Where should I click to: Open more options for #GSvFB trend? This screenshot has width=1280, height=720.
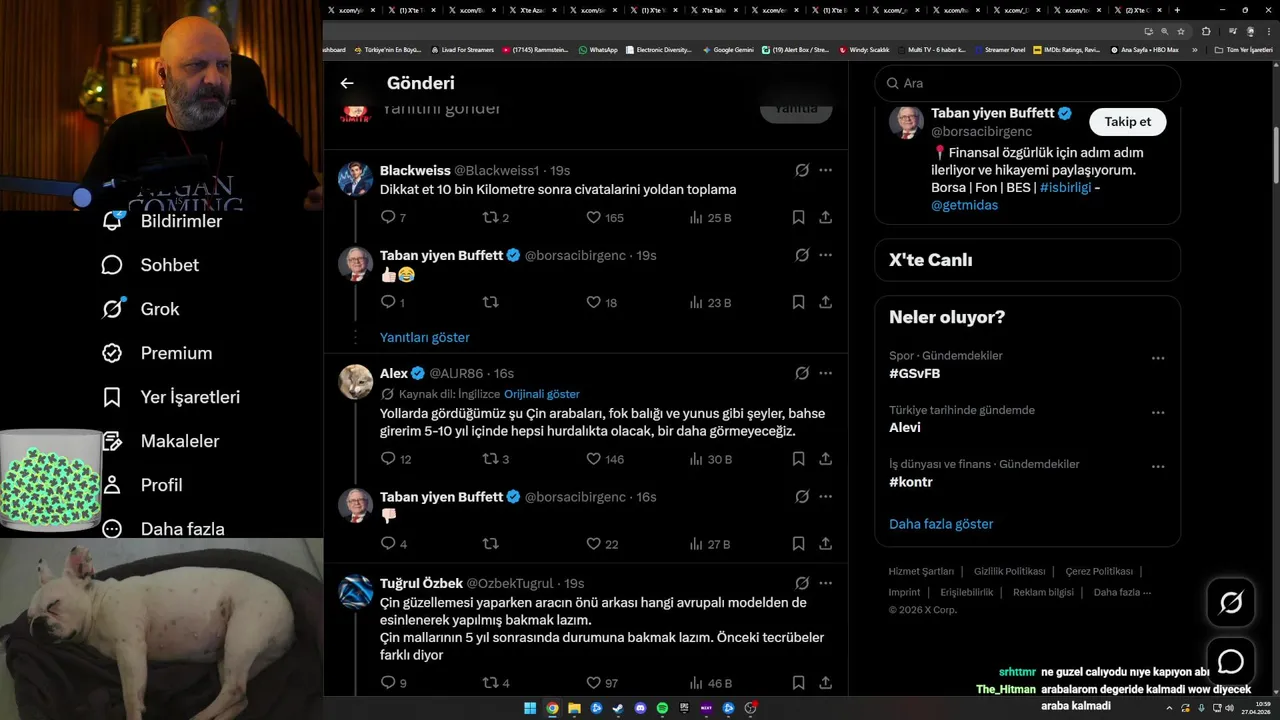point(1157,358)
